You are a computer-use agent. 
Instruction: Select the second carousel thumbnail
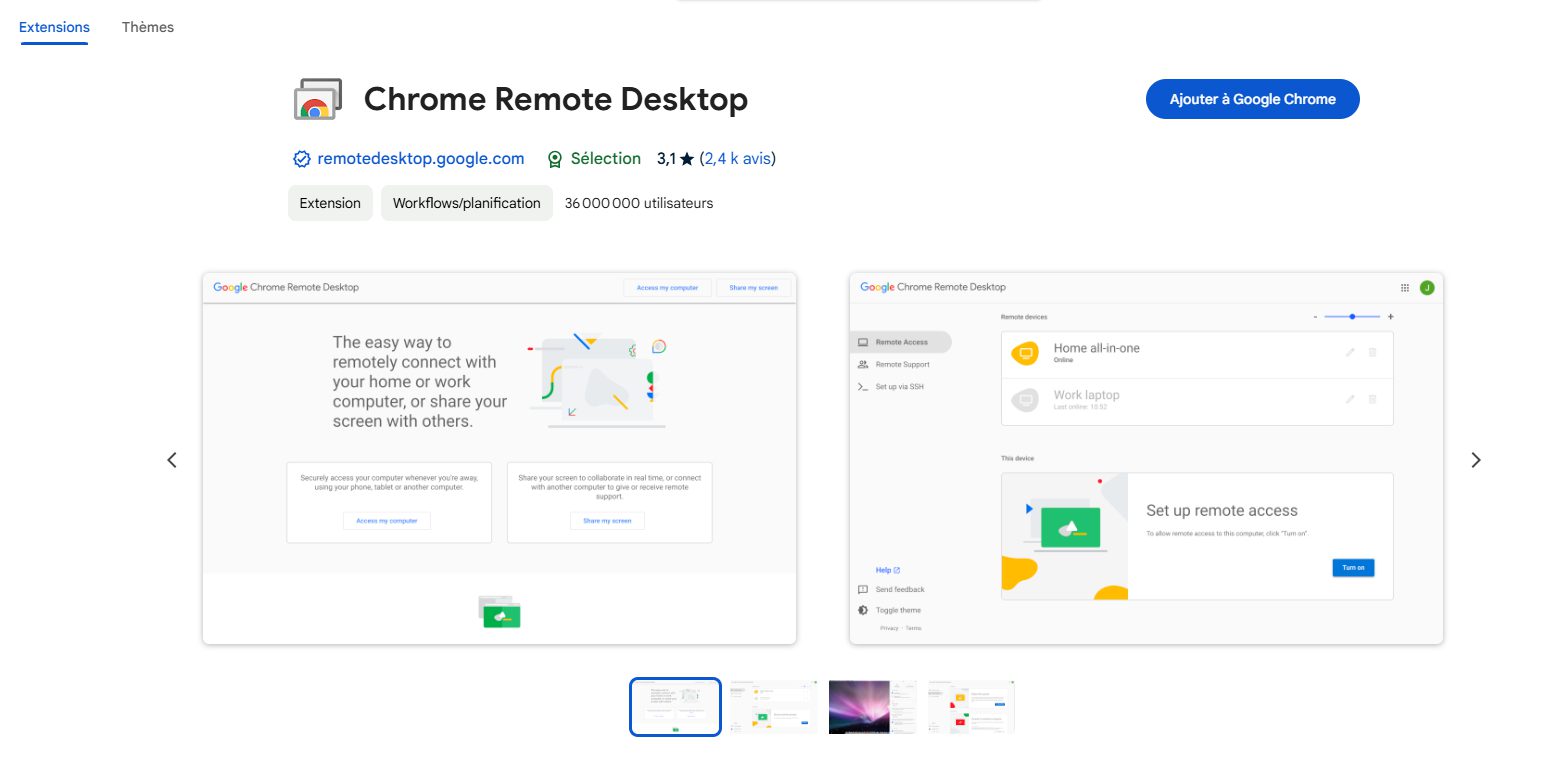click(773, 707)
